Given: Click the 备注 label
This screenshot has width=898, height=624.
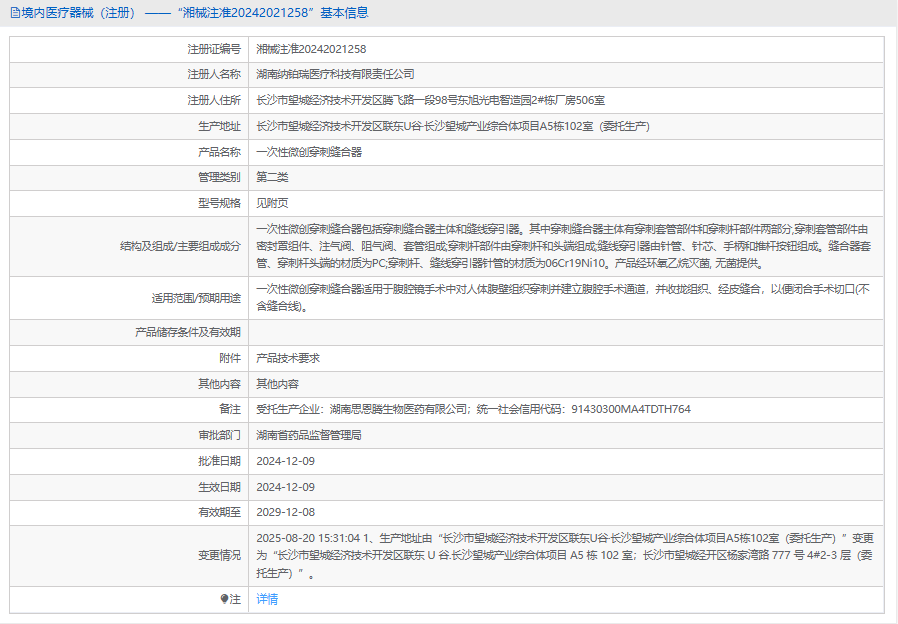Looking at the screenshot, I should click(x=230, y=409).
